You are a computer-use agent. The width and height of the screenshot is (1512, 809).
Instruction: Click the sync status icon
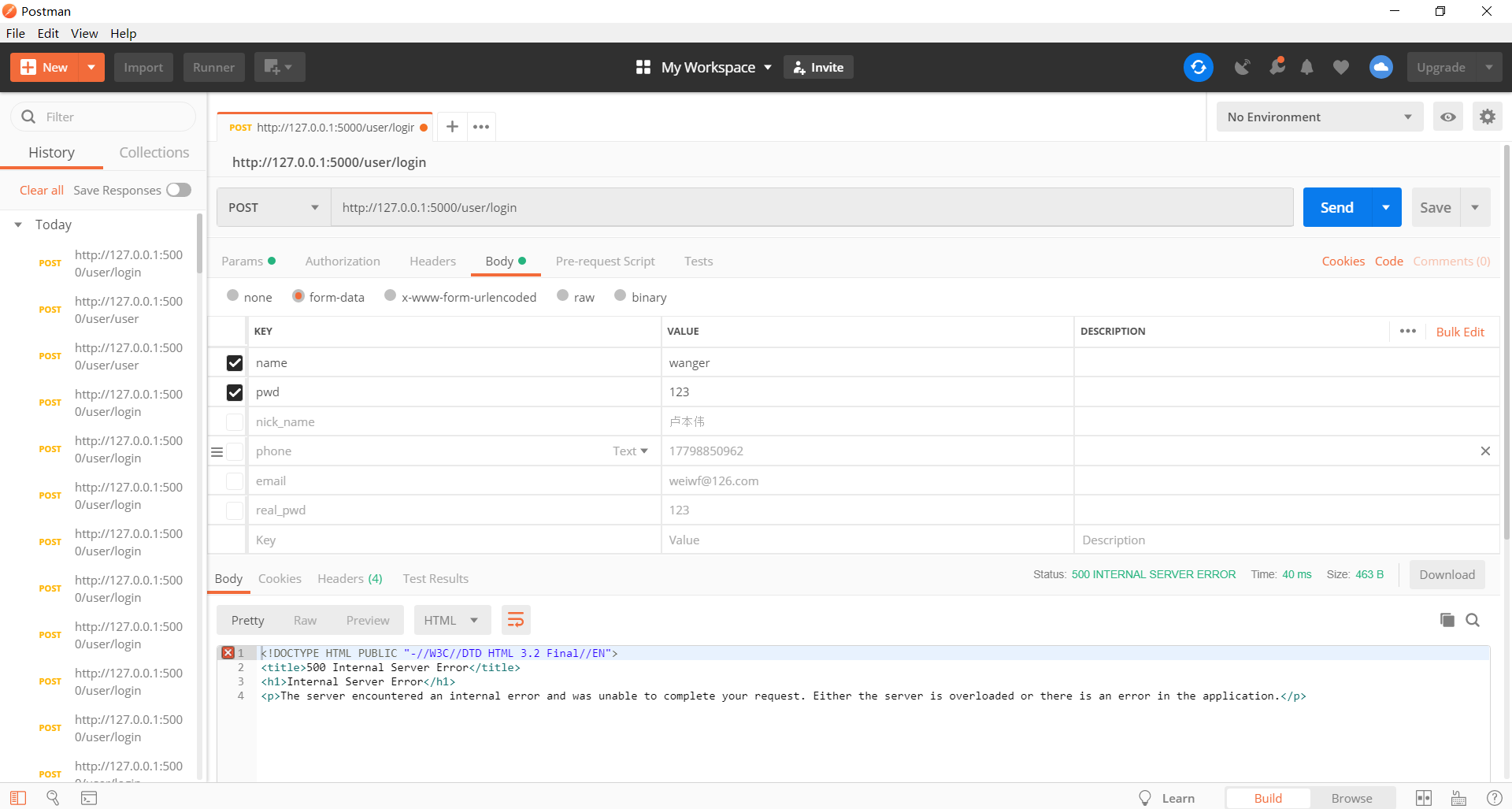click(1198, 67)
